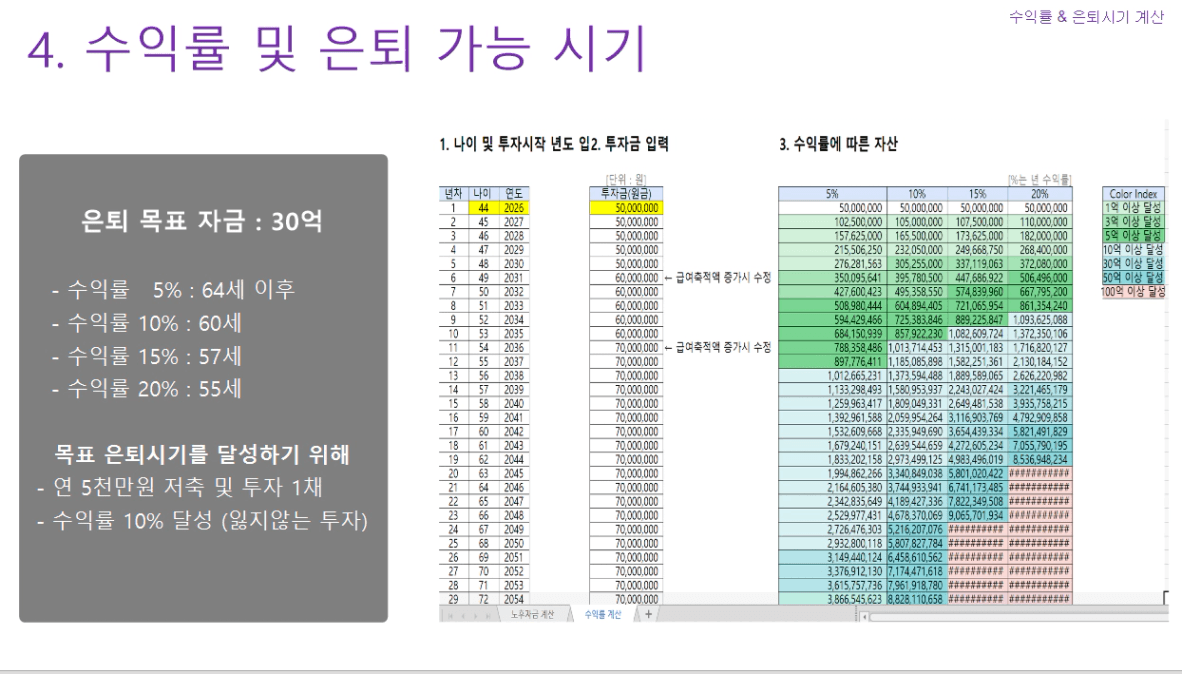Click the 연도 cell 2054 in the last row

tap(513, 599)
